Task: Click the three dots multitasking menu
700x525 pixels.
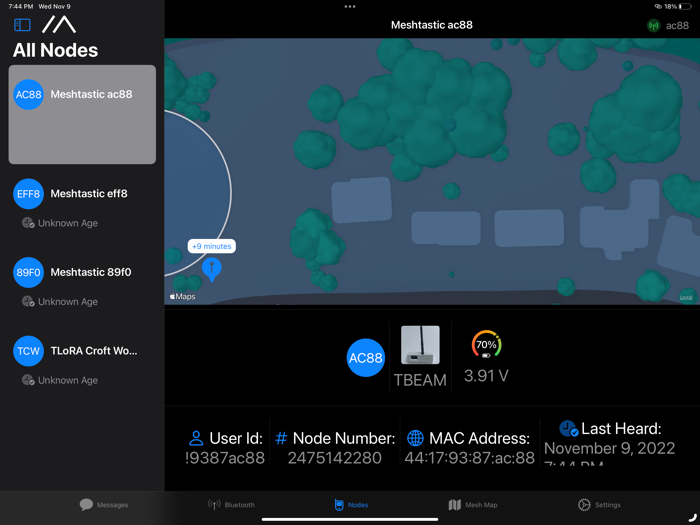Action: (x=350, y=7)
